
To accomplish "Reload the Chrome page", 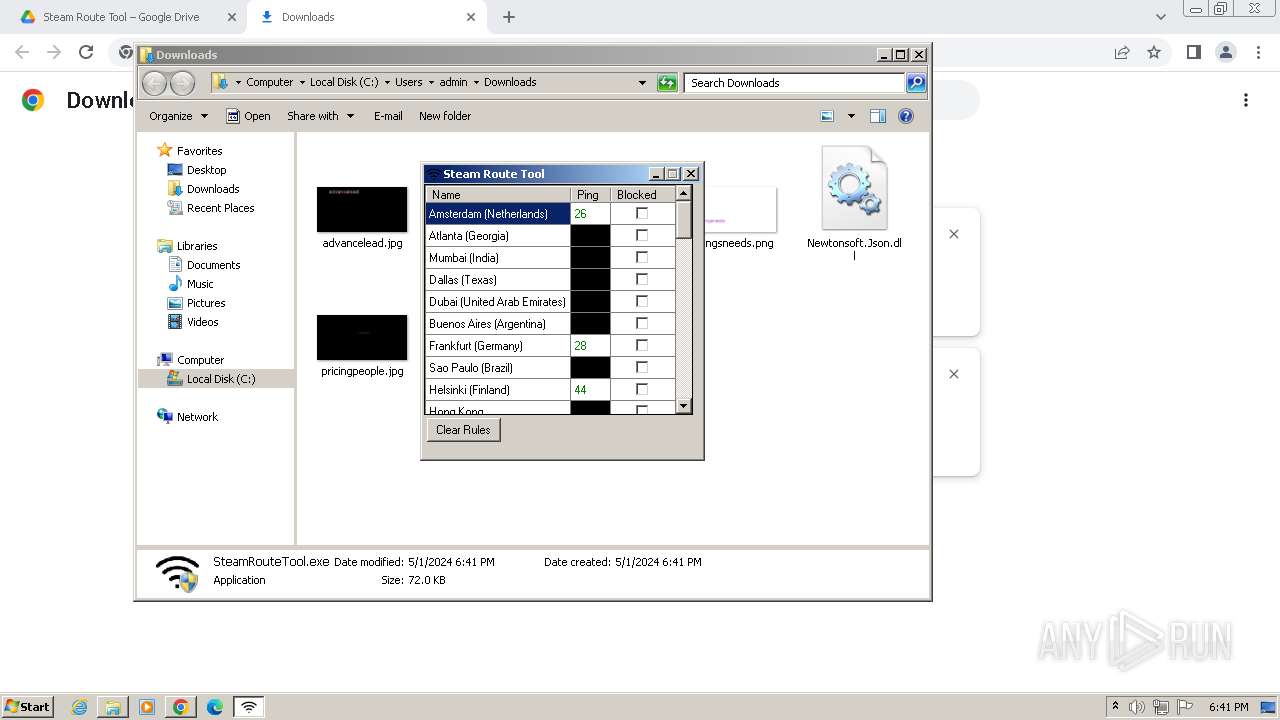I will (86, 52).
